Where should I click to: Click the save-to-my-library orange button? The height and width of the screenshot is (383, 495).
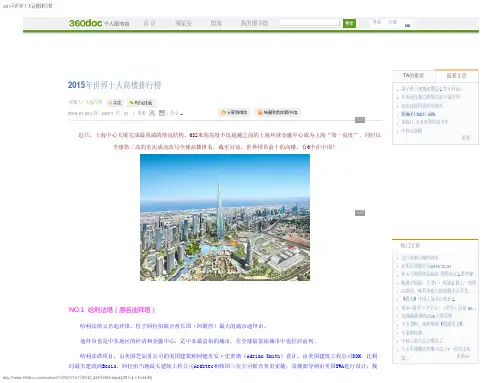tap(278, 112)
